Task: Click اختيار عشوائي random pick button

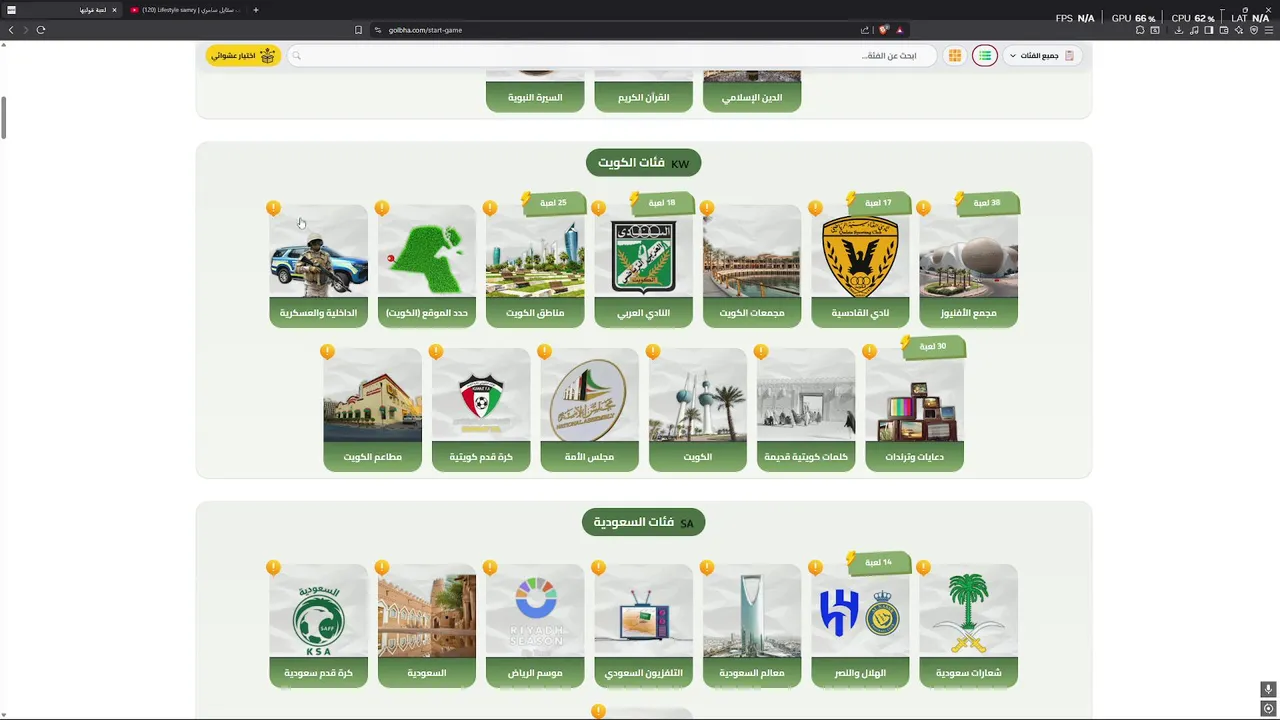Action: point(242,56)
